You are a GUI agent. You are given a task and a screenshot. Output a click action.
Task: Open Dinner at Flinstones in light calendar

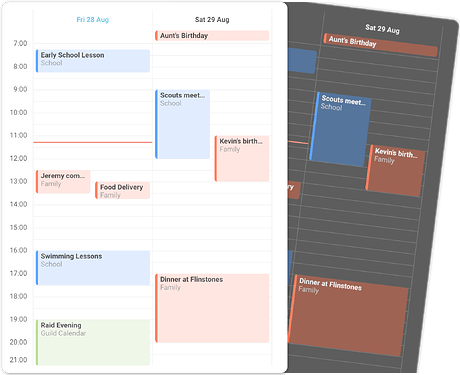coord(212,308)
